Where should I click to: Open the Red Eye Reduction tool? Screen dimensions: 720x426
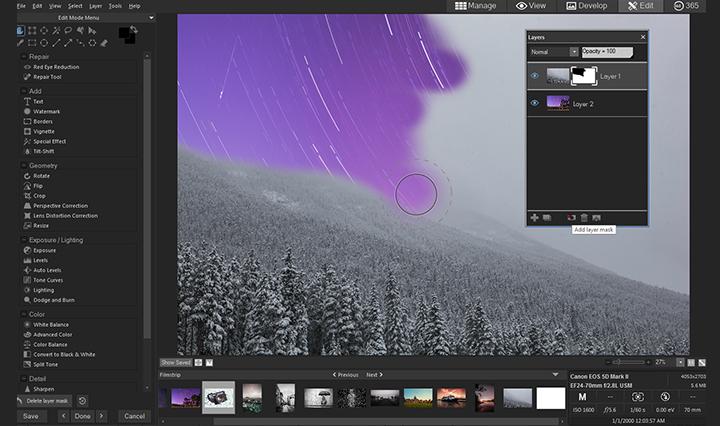pos(56,66)
